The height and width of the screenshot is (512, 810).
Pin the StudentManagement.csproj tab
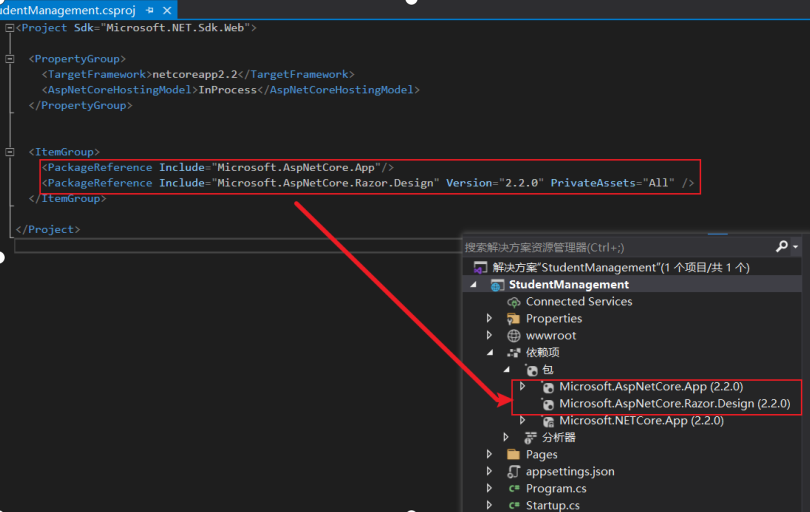[150, 10]
